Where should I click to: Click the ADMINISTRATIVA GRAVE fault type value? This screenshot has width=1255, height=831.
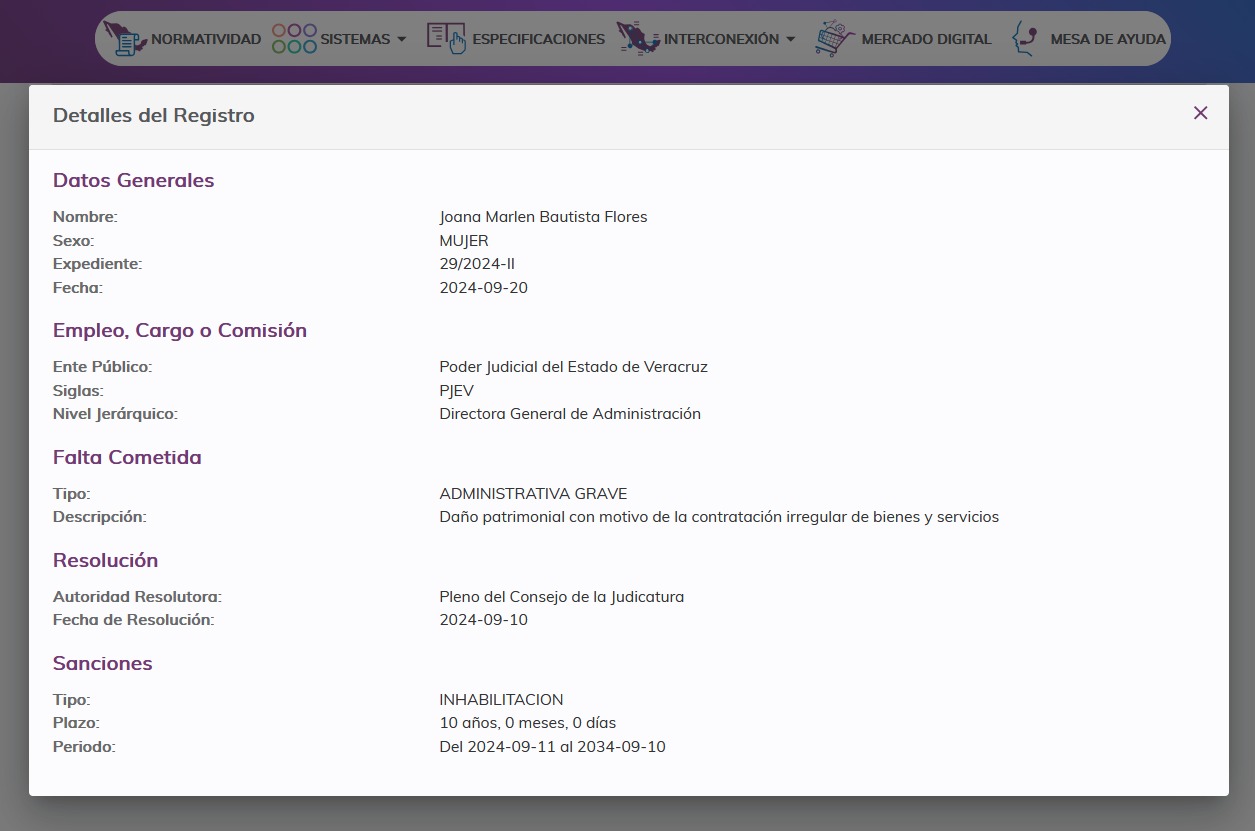[x=533, y=494]
